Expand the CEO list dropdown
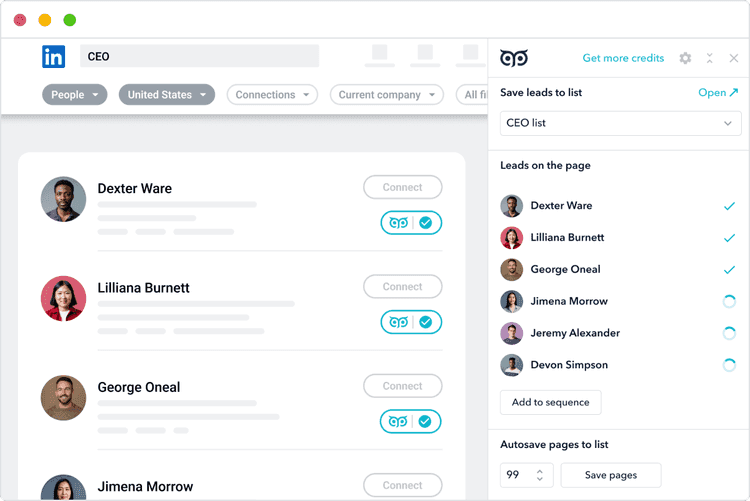Viewport: 750px width, 501px height. point(620,123)
